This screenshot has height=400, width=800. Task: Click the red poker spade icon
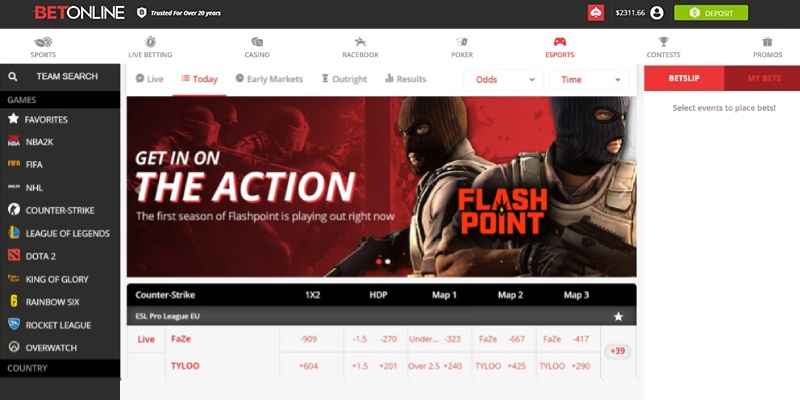pos(596,13)
